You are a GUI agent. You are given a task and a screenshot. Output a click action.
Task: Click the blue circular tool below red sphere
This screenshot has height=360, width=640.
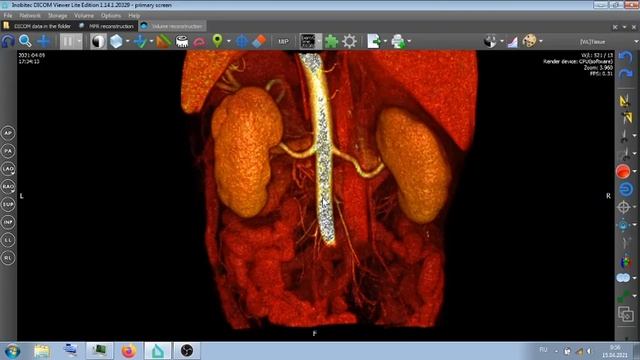pos(625,189)
